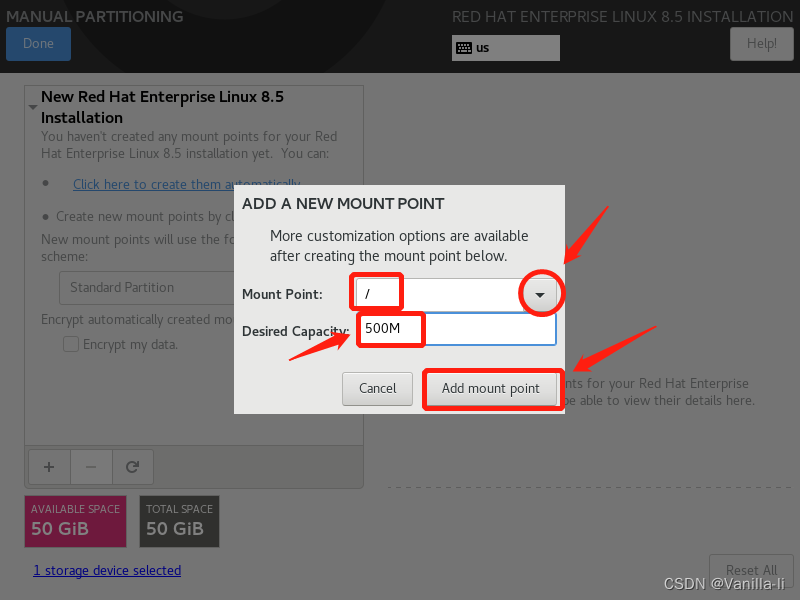Click the RED HAT ENTERPRISE LINUX 8.5 INSTALLATION title

pos(622,17)
